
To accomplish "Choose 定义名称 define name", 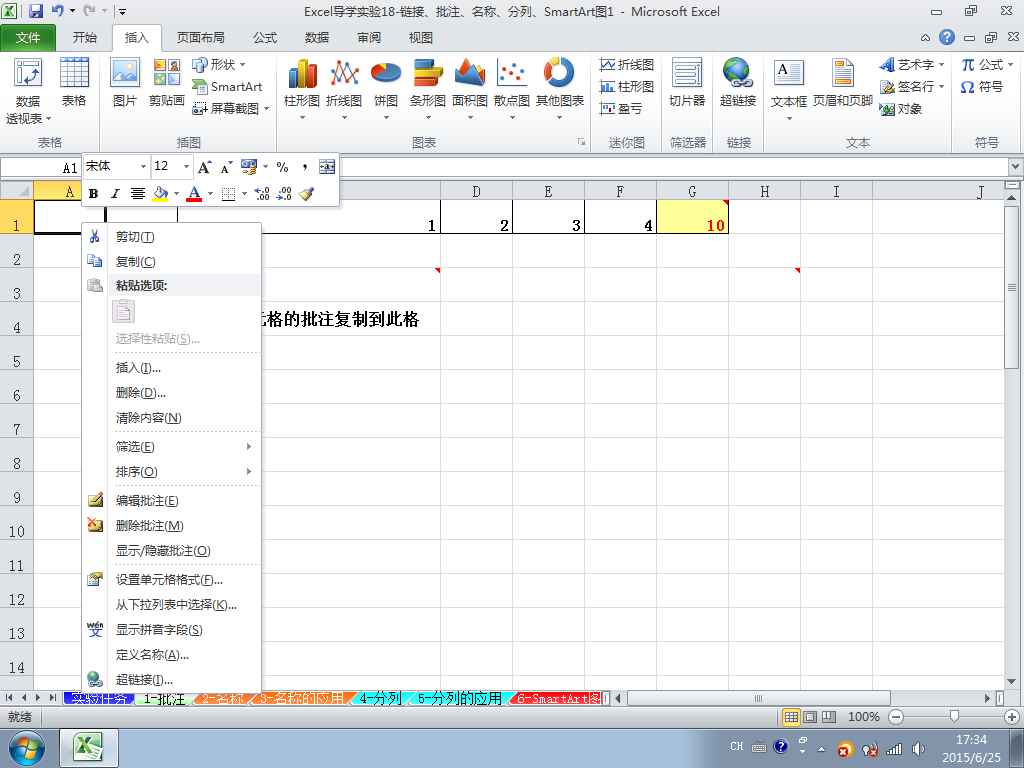I will [172, 654].
